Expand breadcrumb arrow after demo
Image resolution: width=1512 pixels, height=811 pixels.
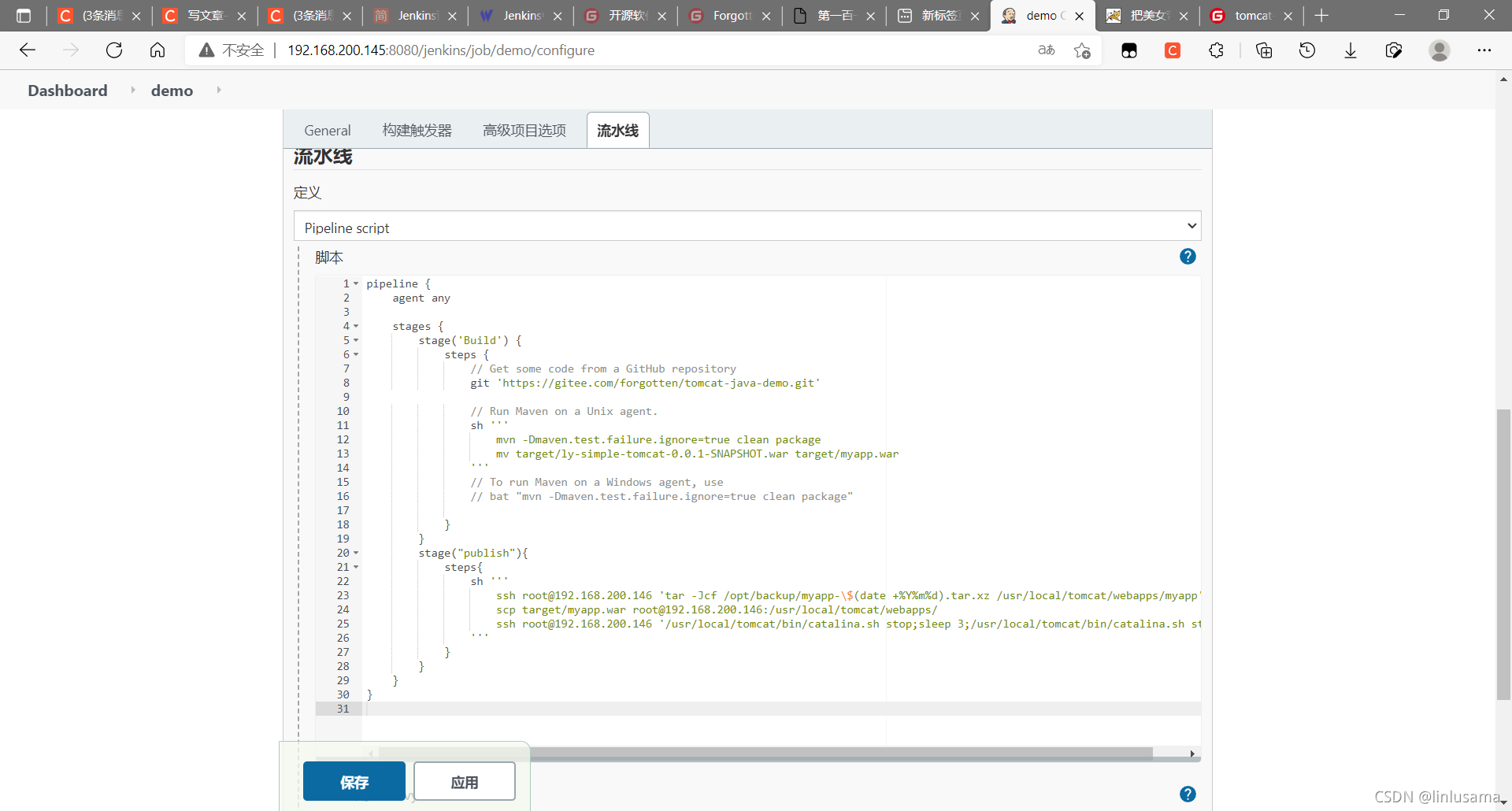point(218,90)
